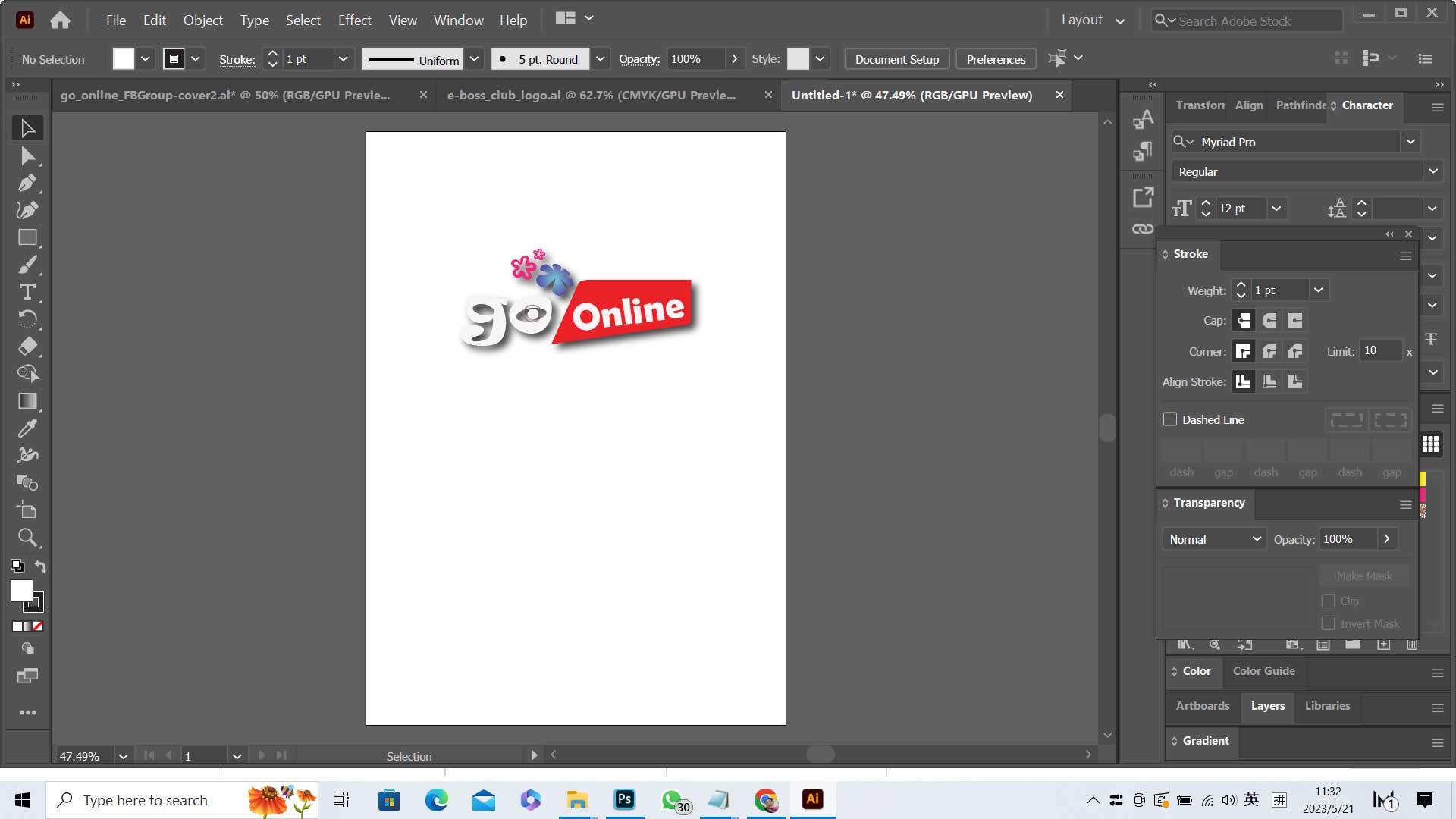The height and width of the screenshot is (819, 1456).
Task: Click the Opacity label in control bar
Action: coord(639,59)
